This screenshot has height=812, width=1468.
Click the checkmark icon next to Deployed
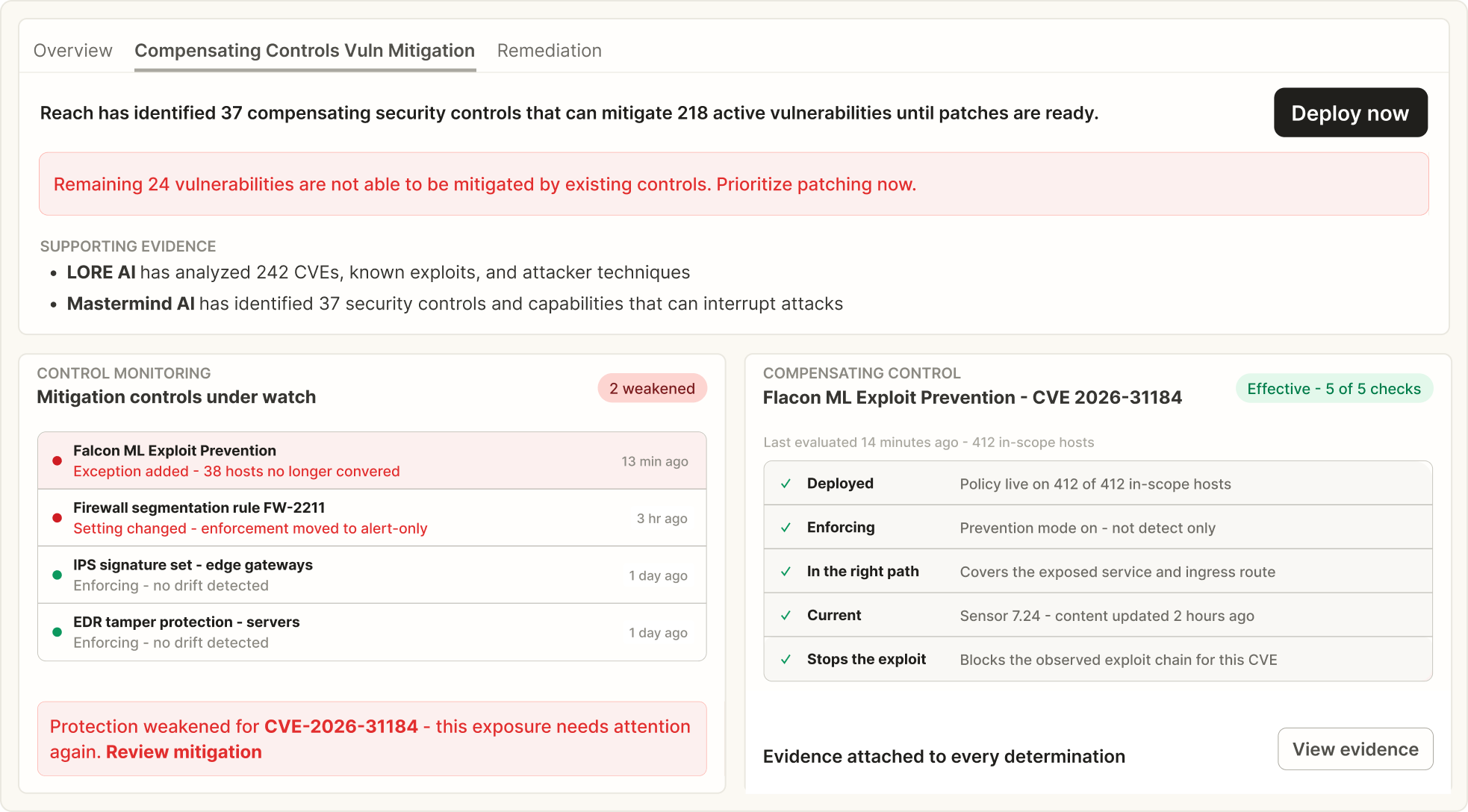786,484
